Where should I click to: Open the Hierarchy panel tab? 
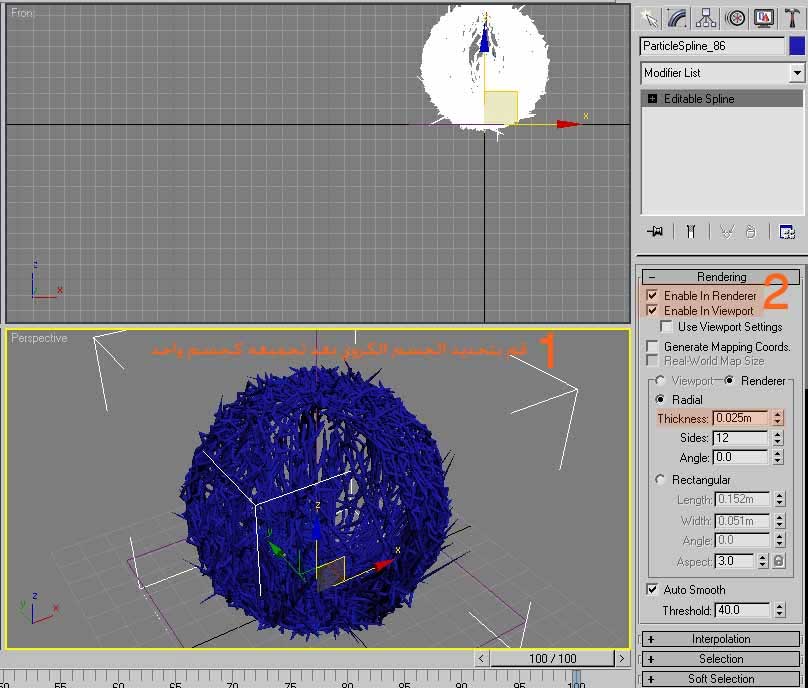705,19
